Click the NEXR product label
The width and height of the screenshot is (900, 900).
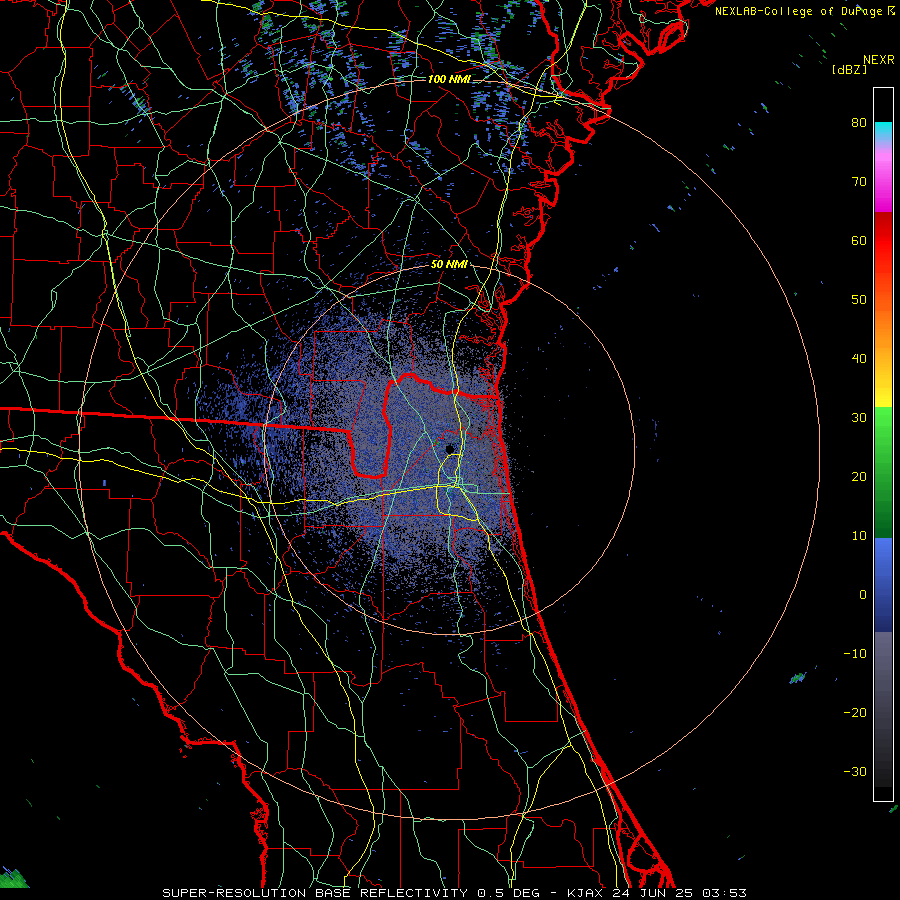tap(878, 60)
